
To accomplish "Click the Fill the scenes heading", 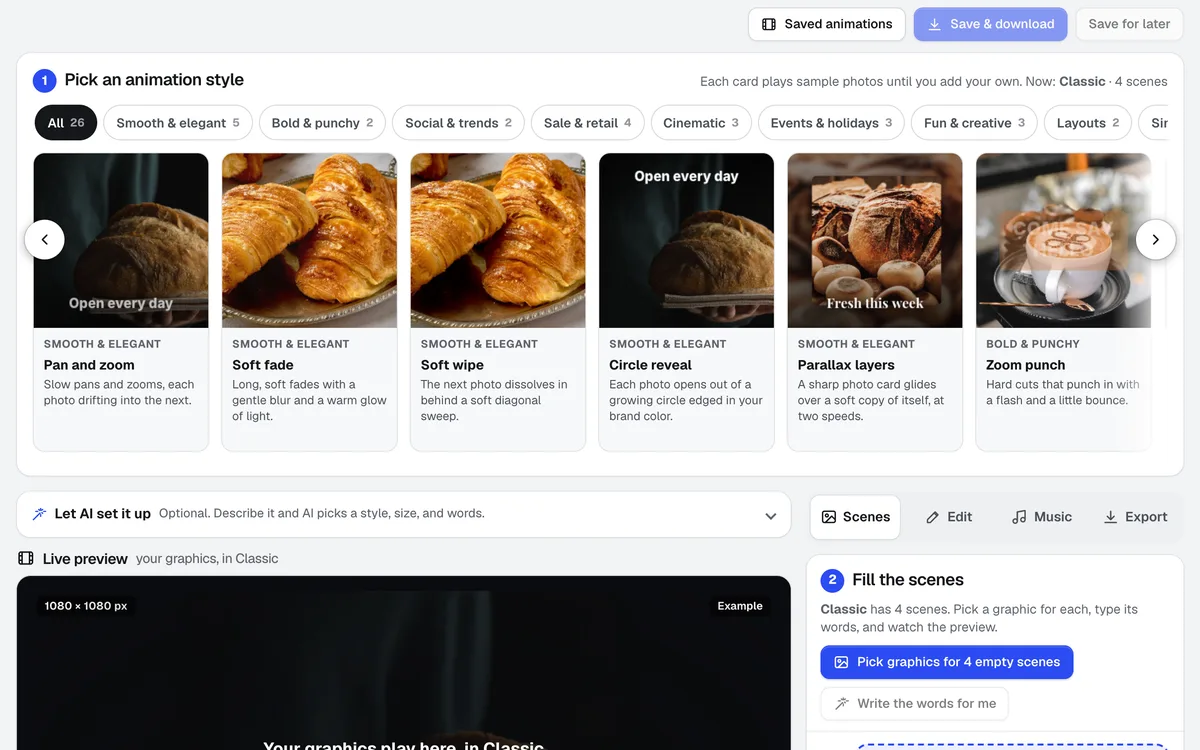I will click(908, 580).
